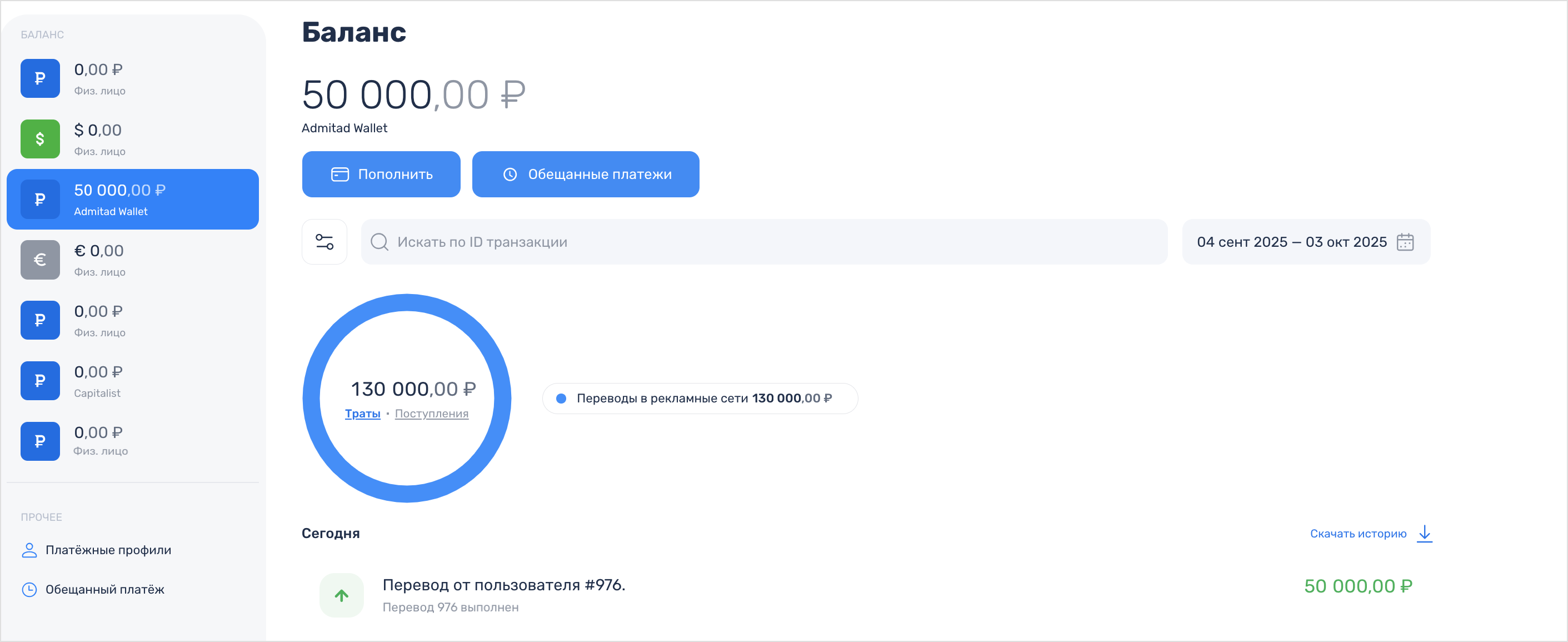This screenshot has width=1568, height=642.
Task: Select the Admitad Wallet 50 000,00 ₽ account
Action: 133,199
